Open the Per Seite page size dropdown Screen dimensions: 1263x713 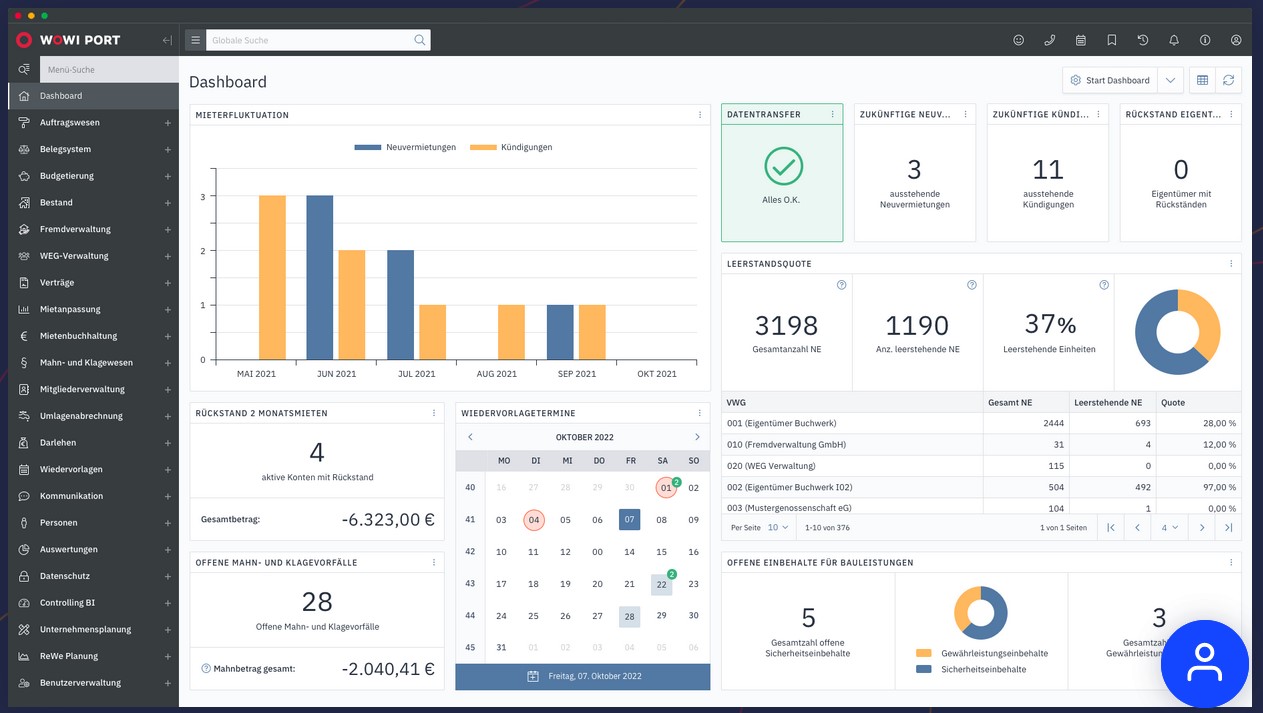pos(778,527)
